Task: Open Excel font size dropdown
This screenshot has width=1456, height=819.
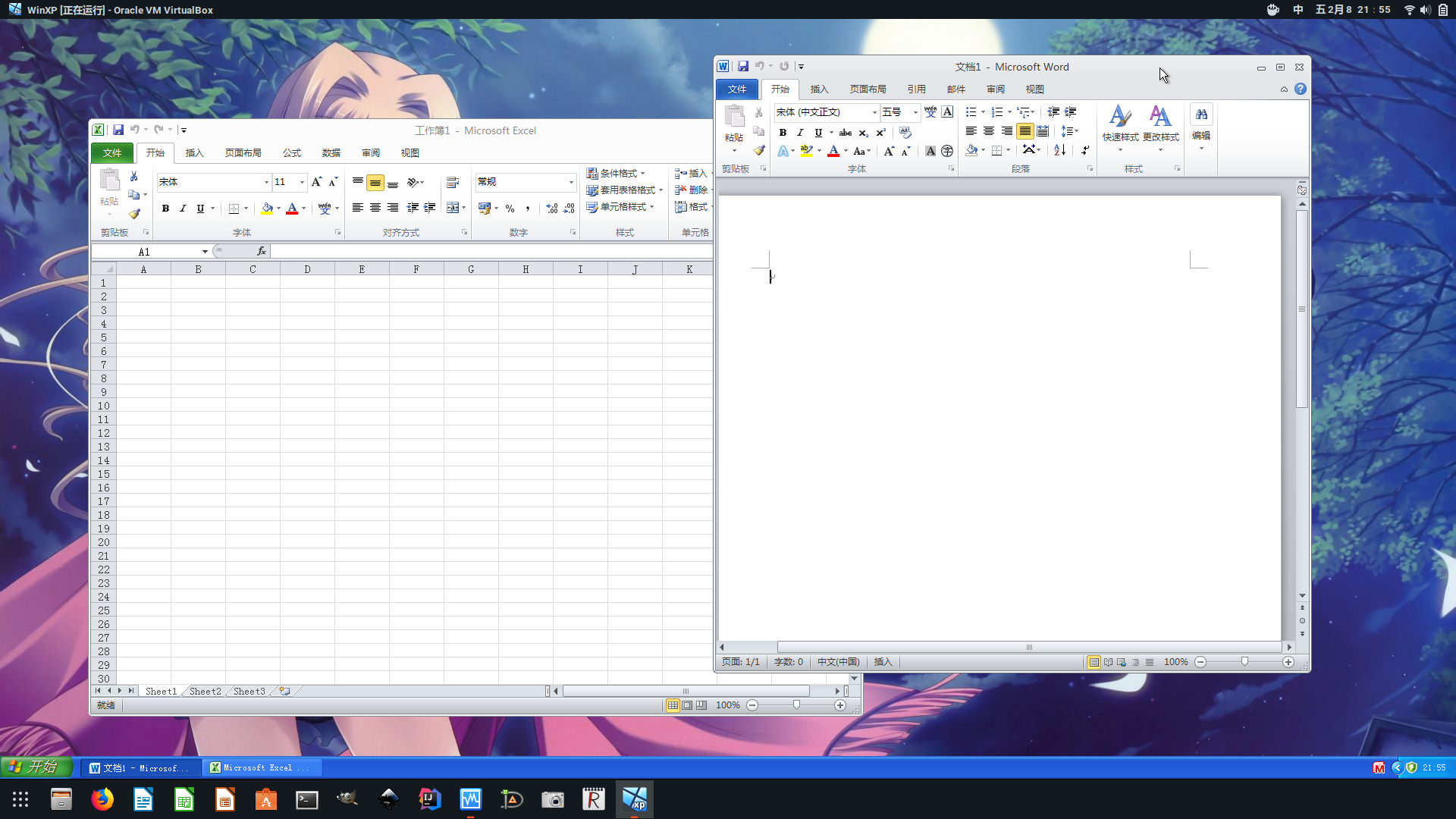Action: (302, 182)
